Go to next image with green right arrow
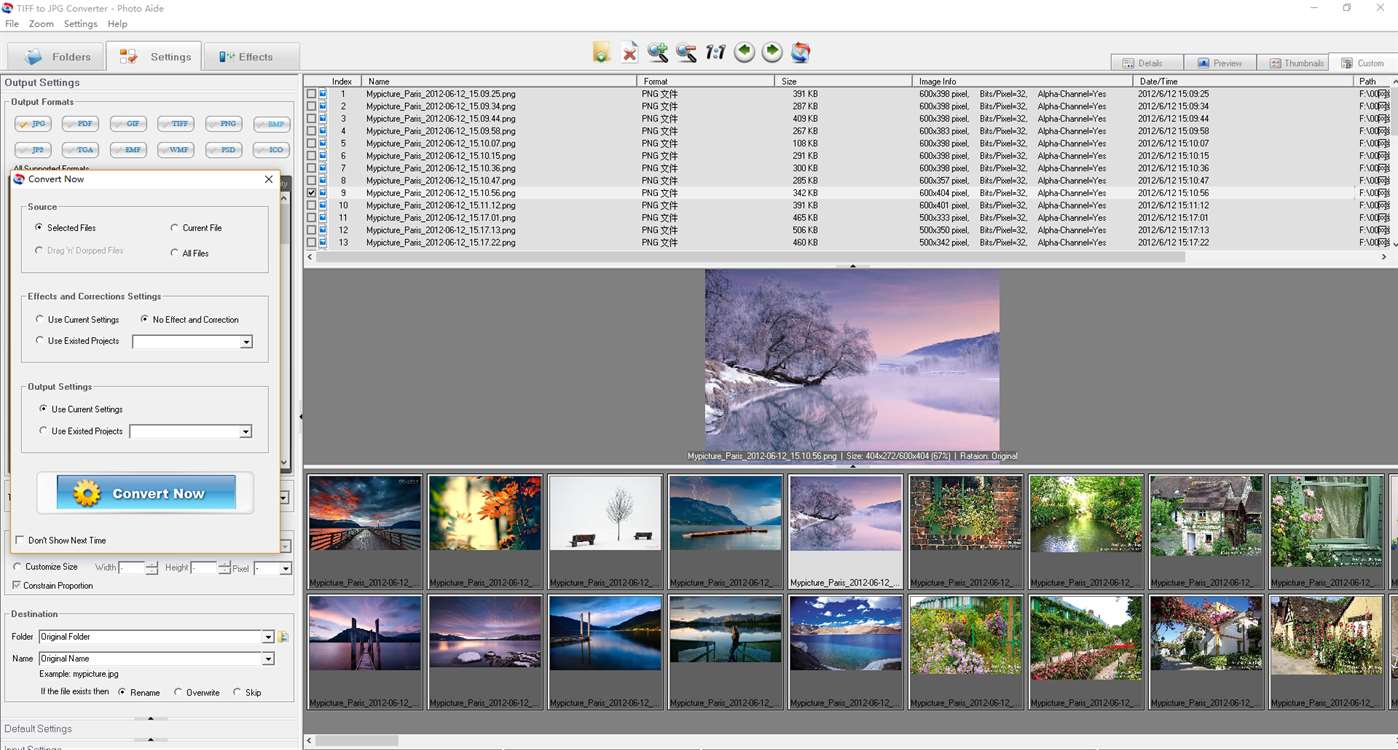Viewport: 1398px width, 750px height. point(772,52)
